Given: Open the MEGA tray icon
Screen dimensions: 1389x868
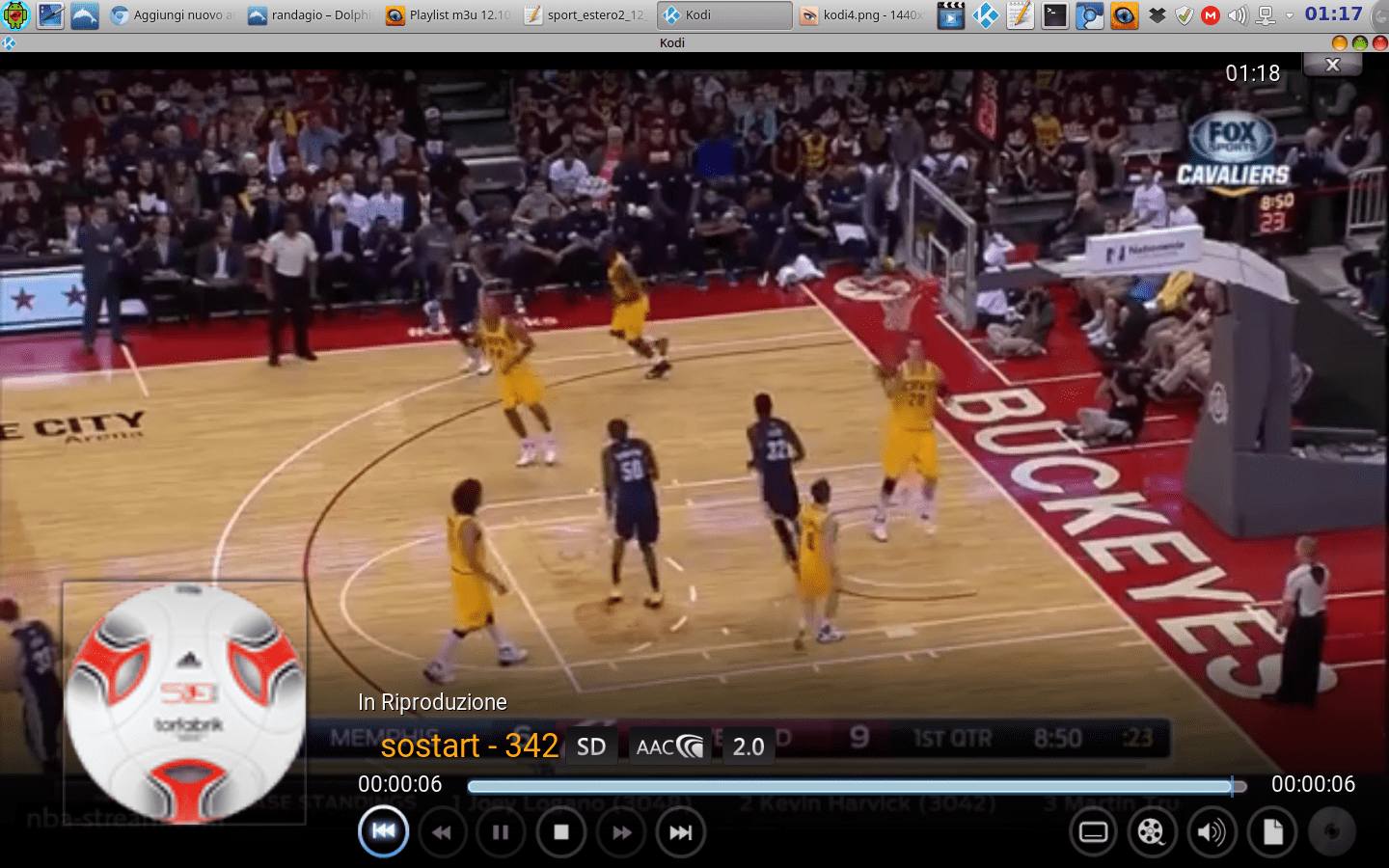Looking at the screenshot, I should (x=1211, y=15).
